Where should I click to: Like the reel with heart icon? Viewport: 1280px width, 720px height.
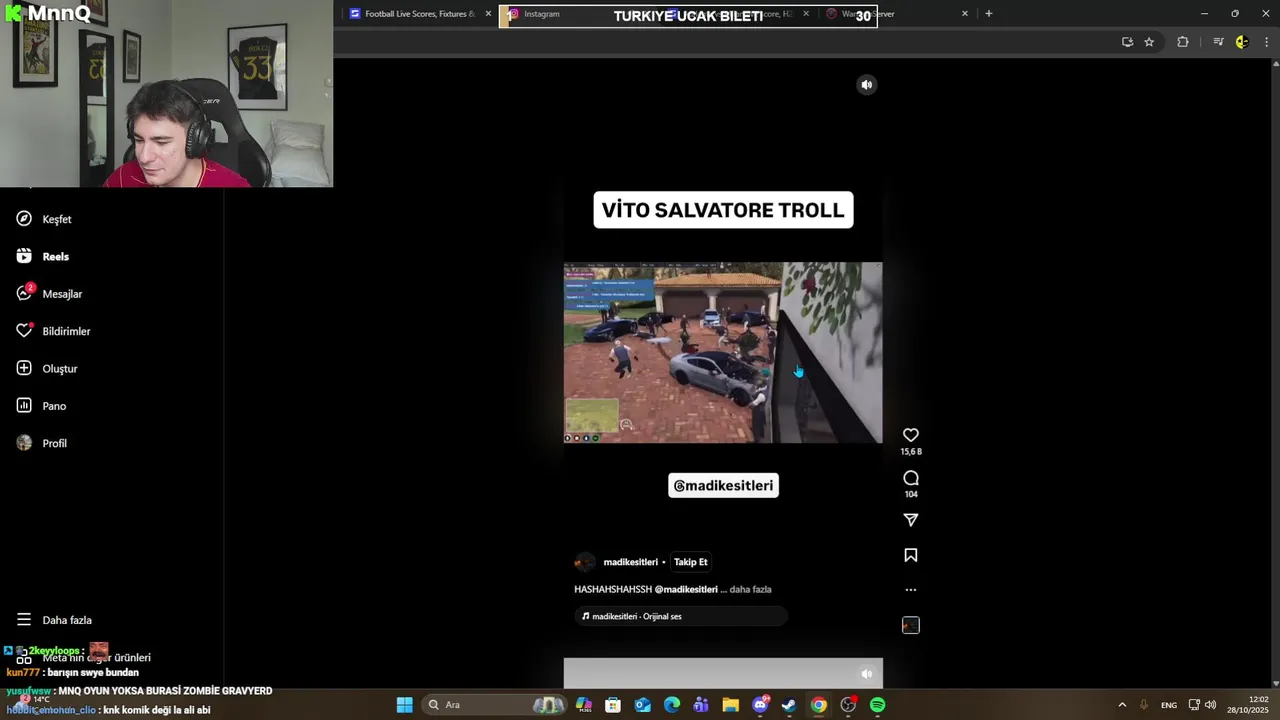click(911, 435)
